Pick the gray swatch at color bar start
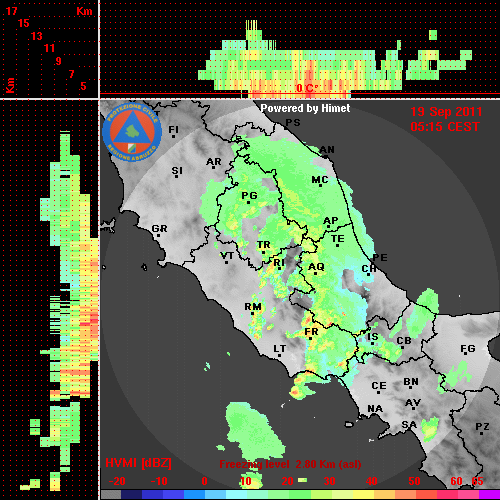The width and height of the screenshot is (500, 500). (111, 495)
